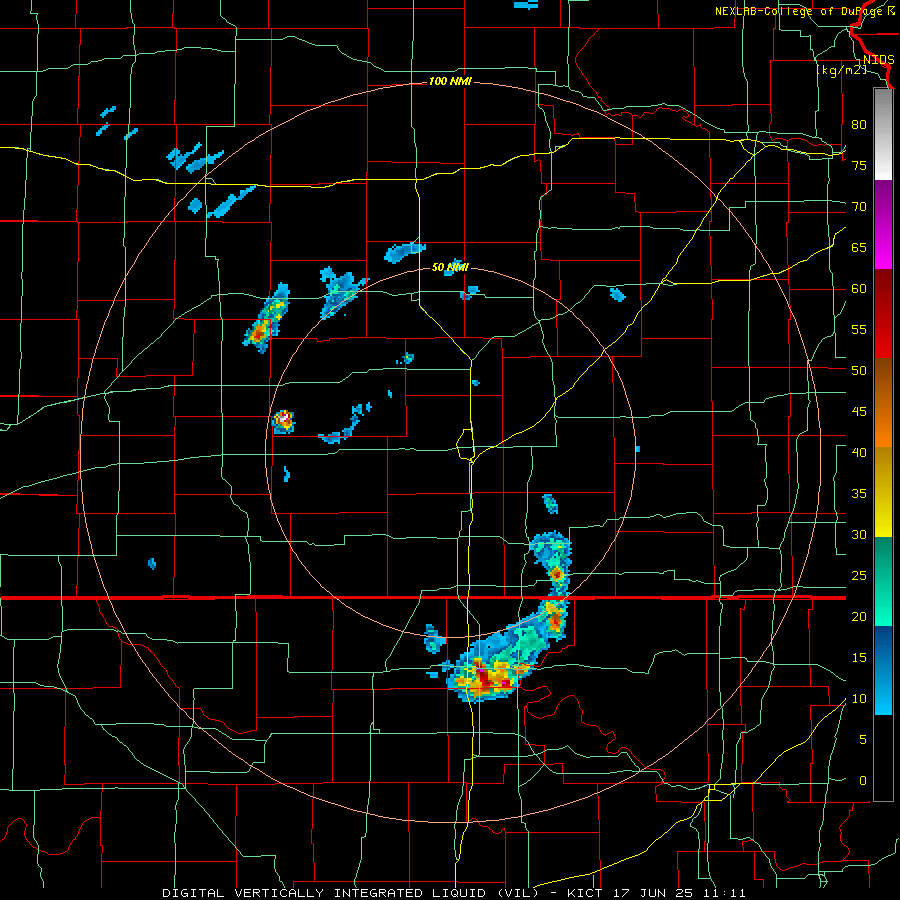Click the 70 value on the color scale
Image resolution: width=900 pixels, height=900 pixels.
tap(859, 207)
